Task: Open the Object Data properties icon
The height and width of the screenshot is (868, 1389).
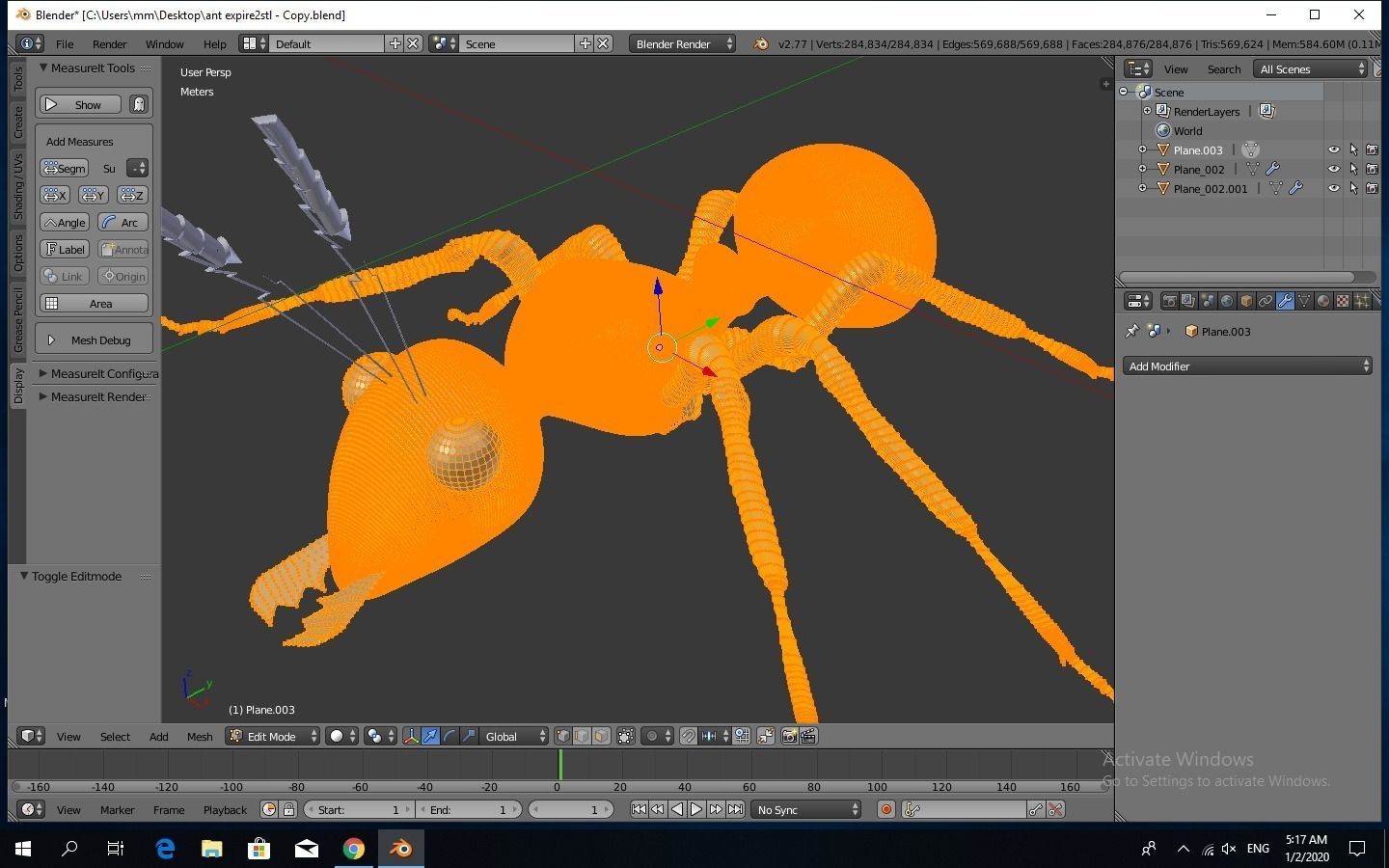Action: point(1304,301)
